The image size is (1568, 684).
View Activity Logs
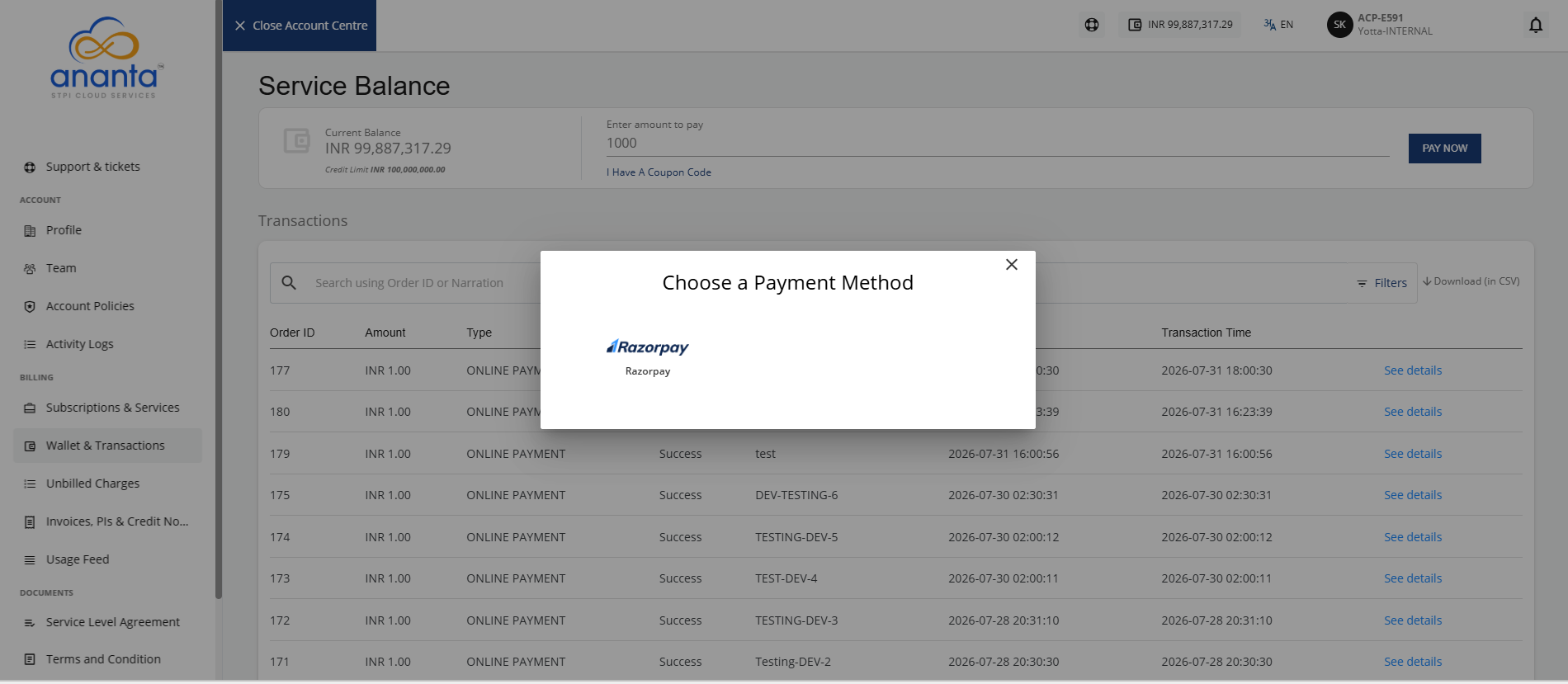pyautogui.click(x=79, y=344)
